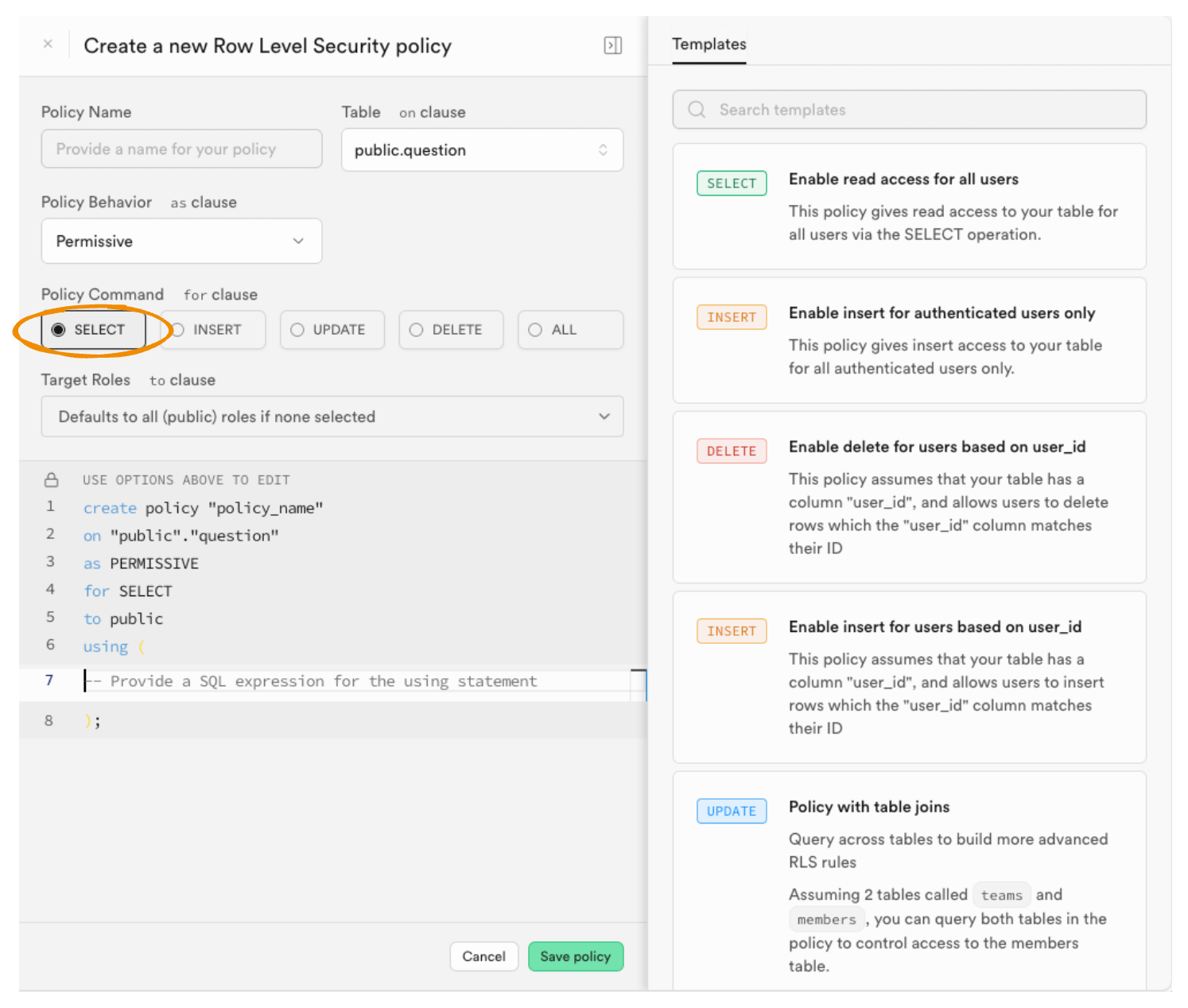1188x1008 pixels.
Task: Click INSERT badge for authenticated users template
Action: [x=731, y=317]
